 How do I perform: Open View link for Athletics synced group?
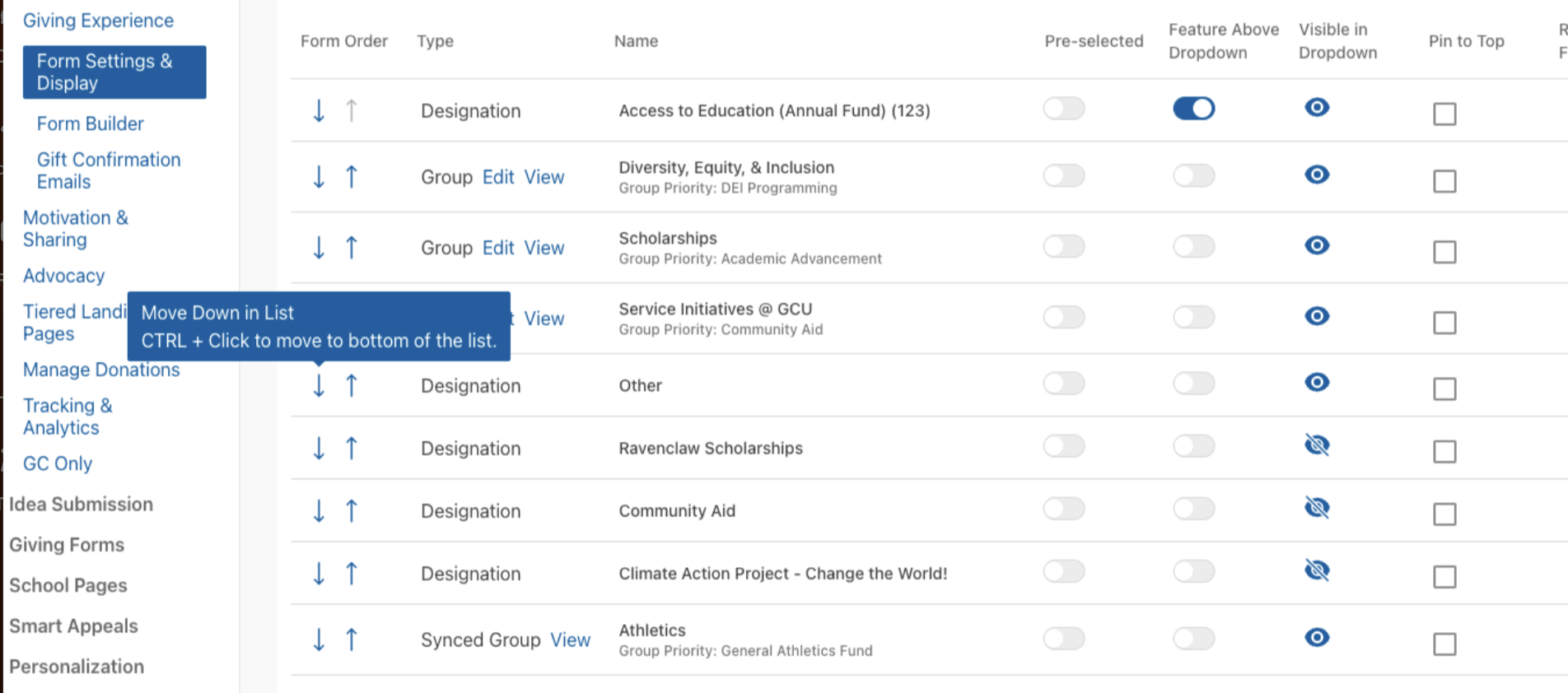click(x=571, y=640)
